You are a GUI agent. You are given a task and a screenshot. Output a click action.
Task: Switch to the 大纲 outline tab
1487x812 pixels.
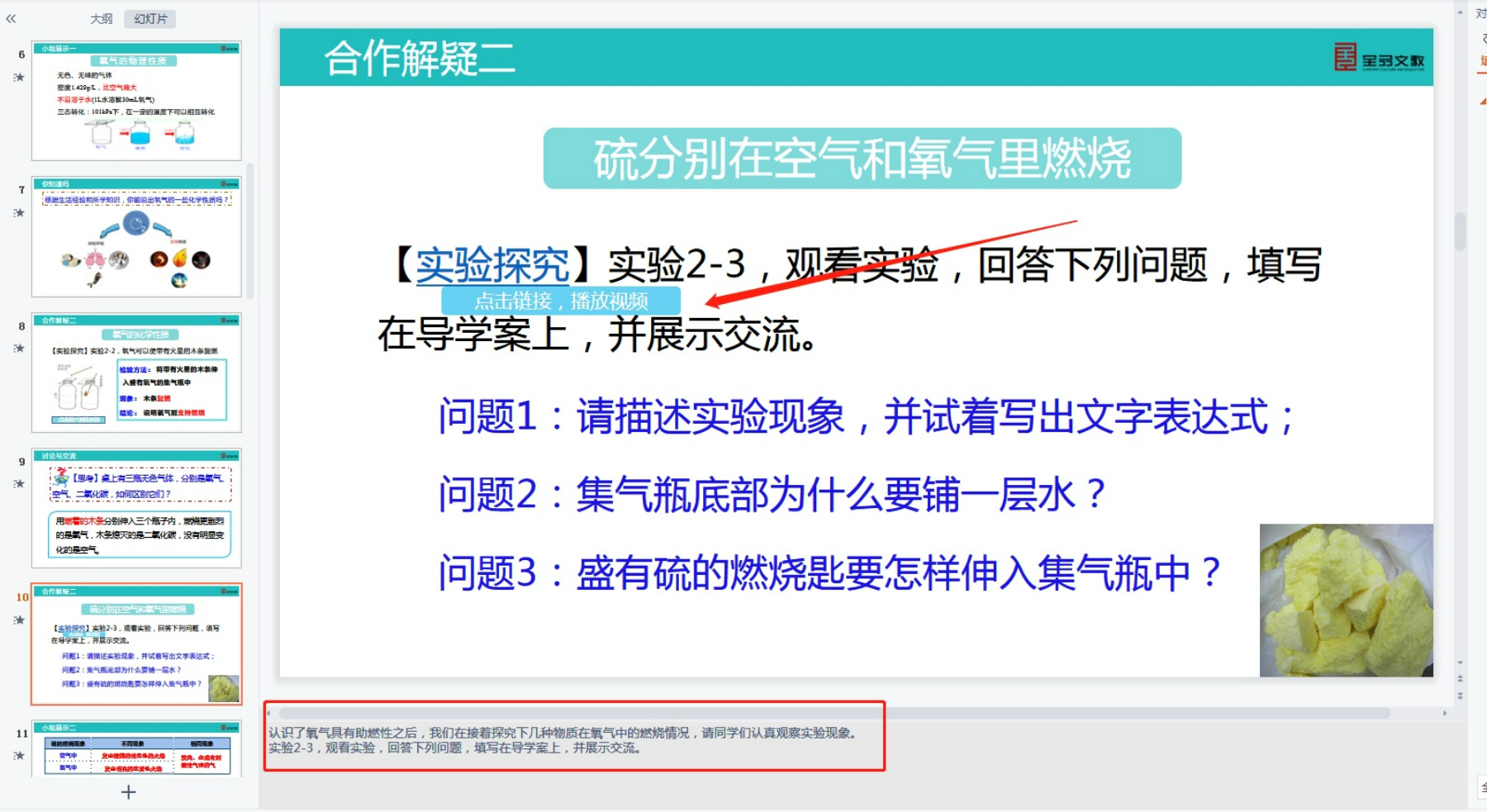click(101, 18)
